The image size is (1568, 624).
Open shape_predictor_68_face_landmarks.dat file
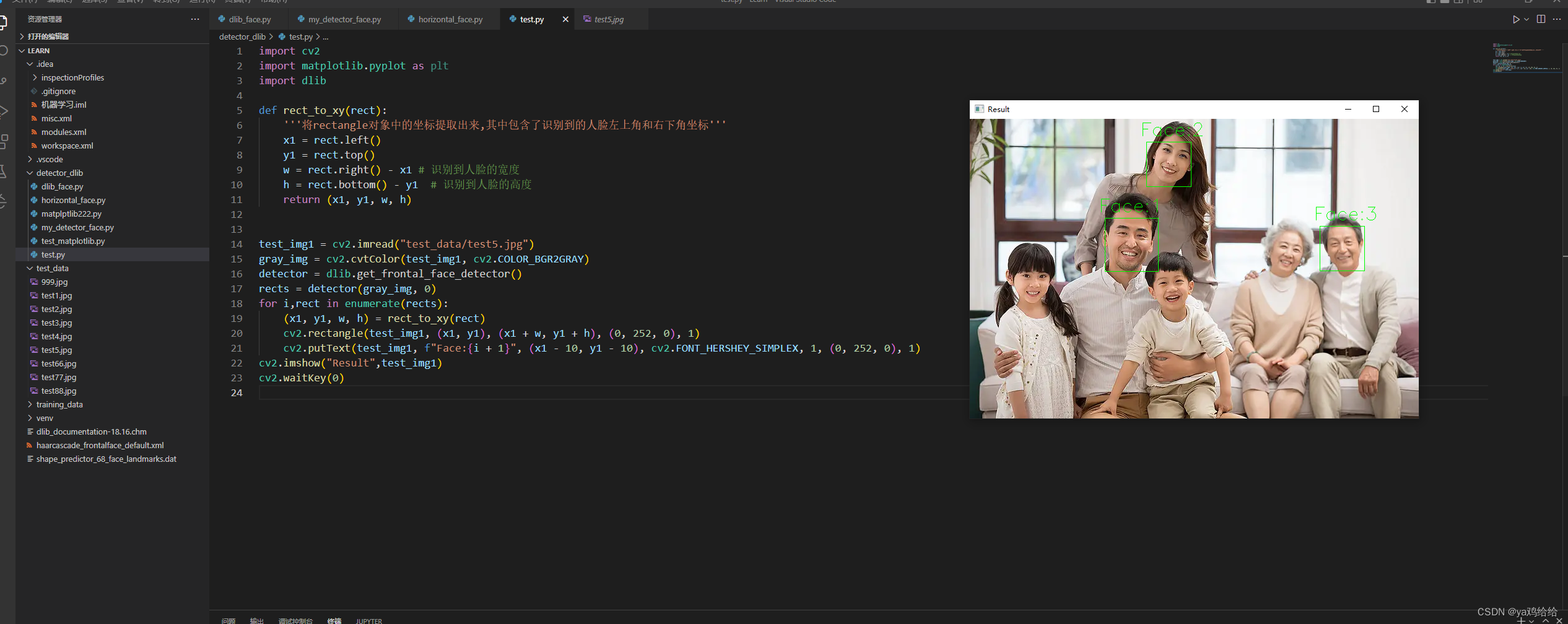click(x=107, y=459)
